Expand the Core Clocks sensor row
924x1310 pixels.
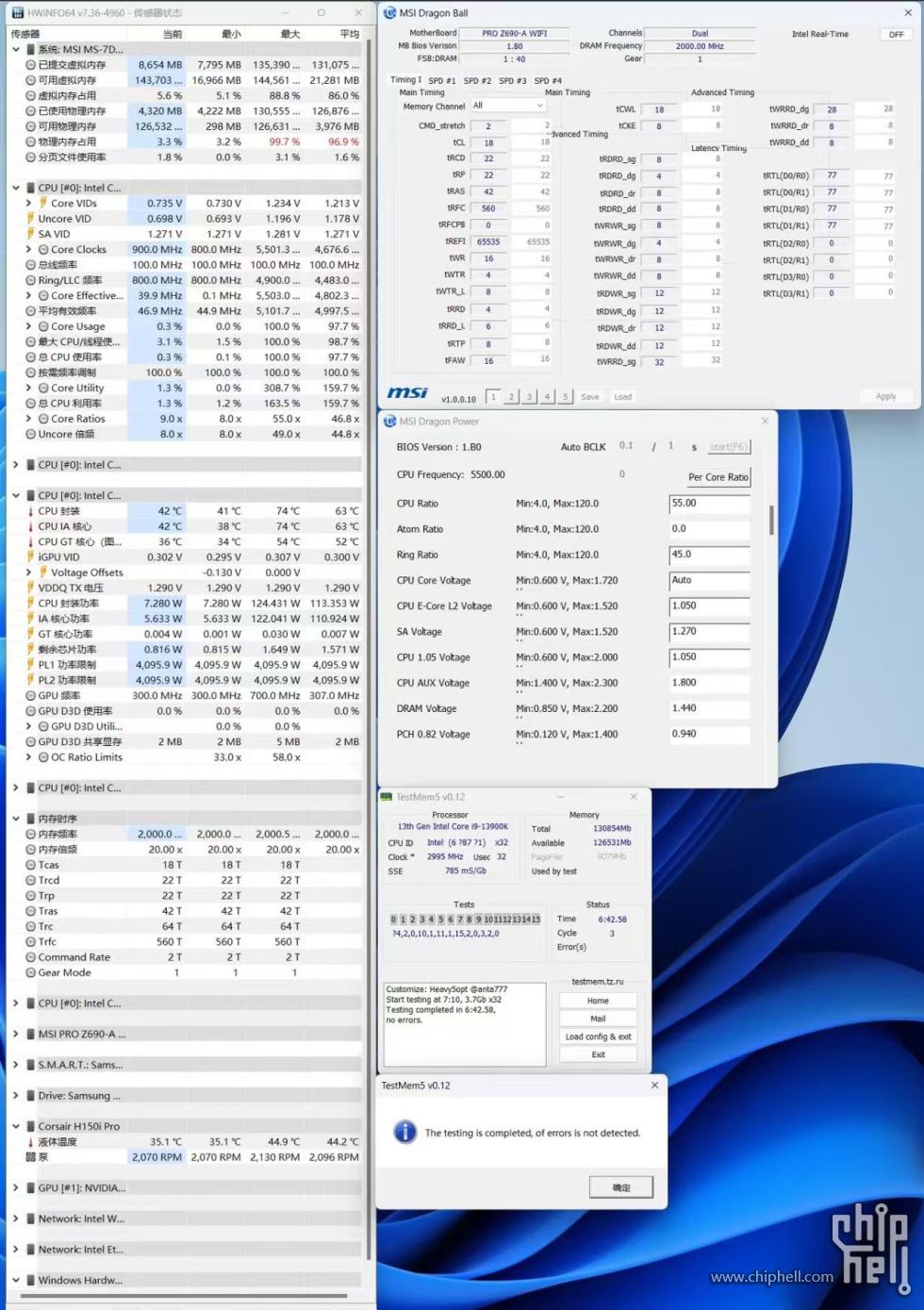29,250
